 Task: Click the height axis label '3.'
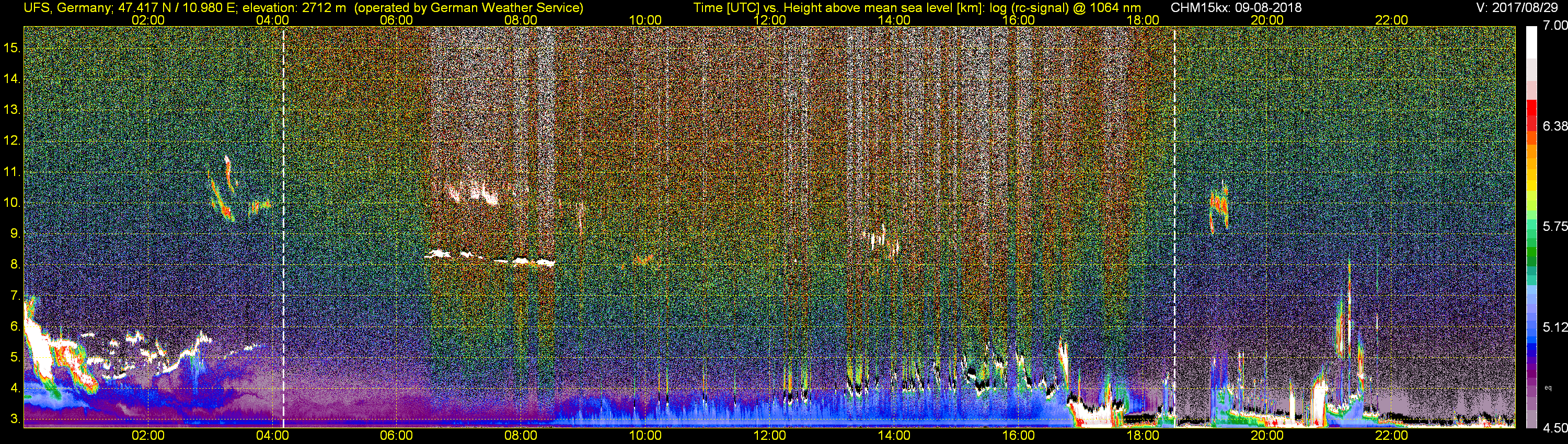15,419
